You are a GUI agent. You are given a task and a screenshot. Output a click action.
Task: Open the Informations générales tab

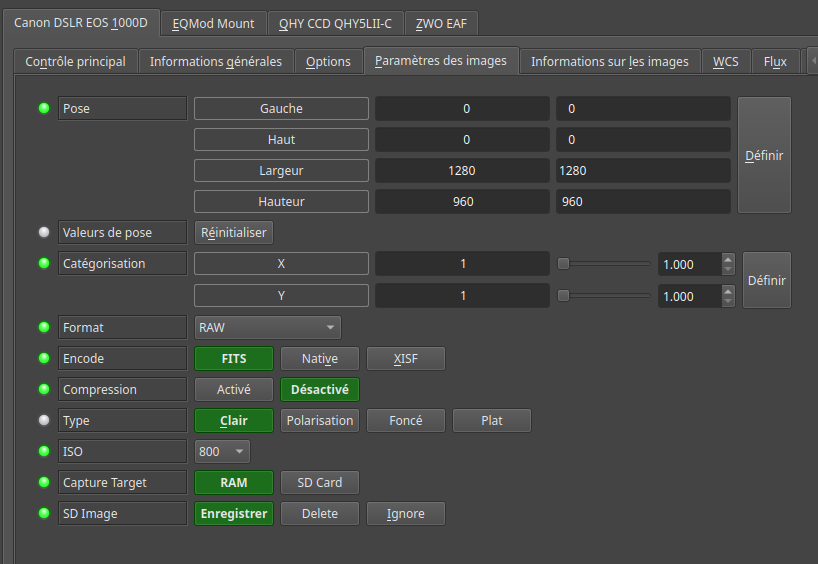pyautogui.click(x=215, y=61)
